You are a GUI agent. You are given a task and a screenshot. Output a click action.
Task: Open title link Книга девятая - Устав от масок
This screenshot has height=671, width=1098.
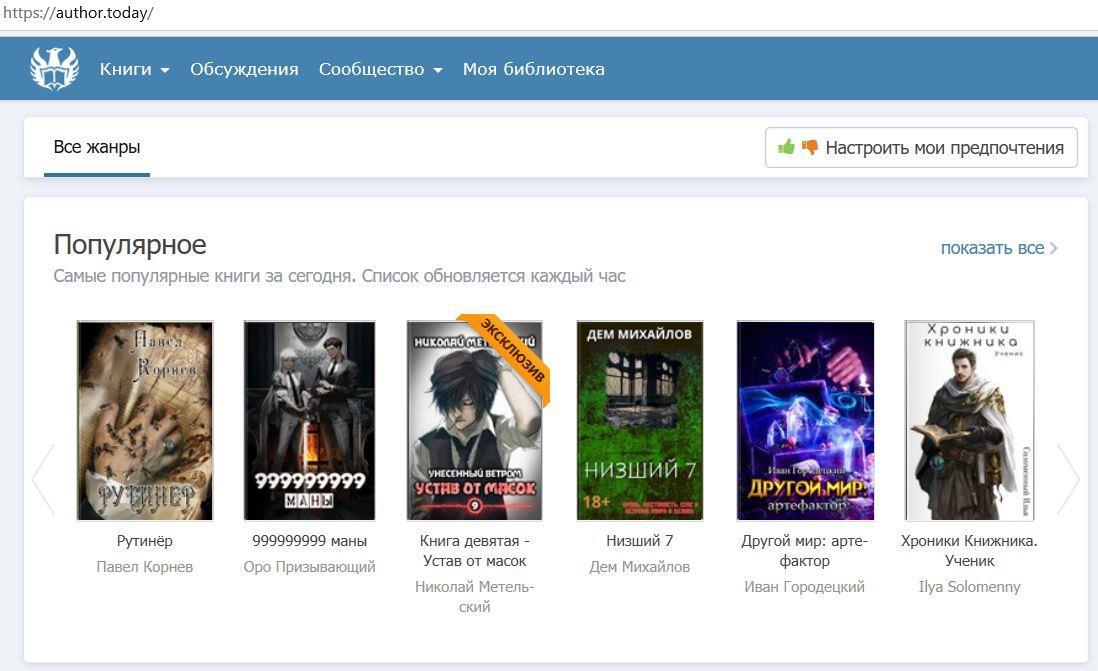pos(474,551)
